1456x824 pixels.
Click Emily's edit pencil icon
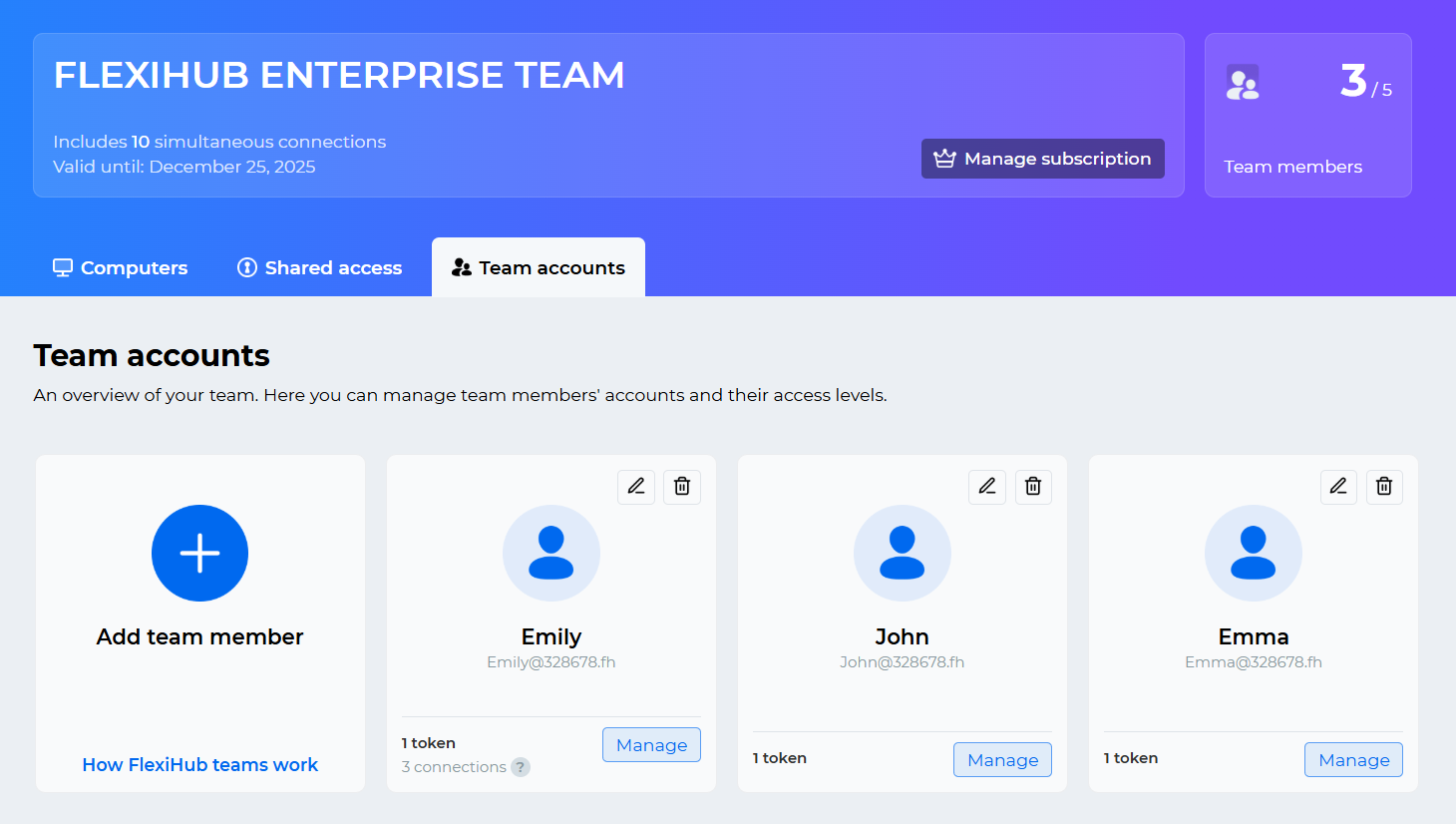pos(636,487)
